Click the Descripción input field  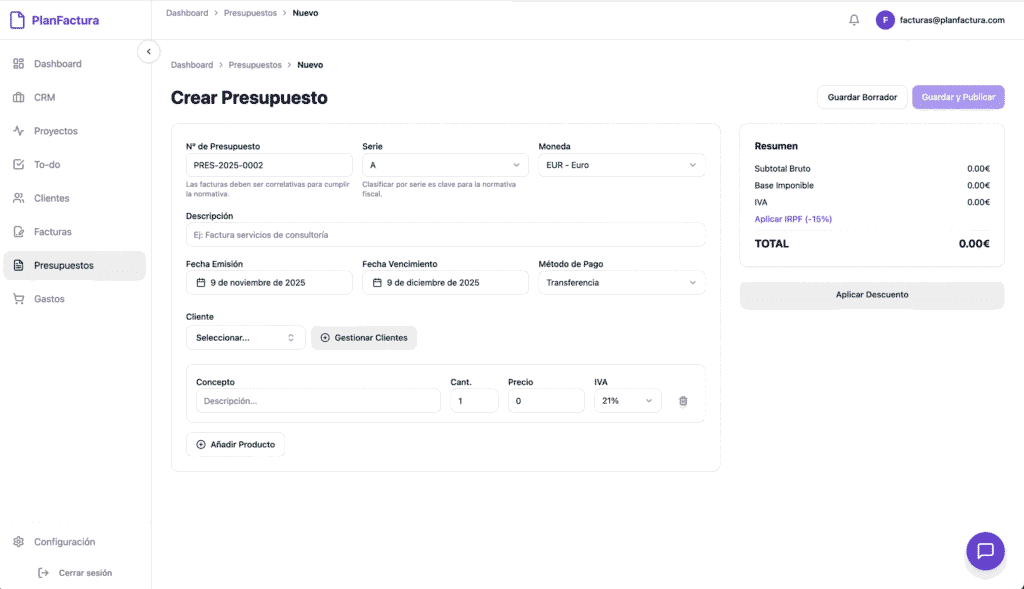click(x=447, y=235)
